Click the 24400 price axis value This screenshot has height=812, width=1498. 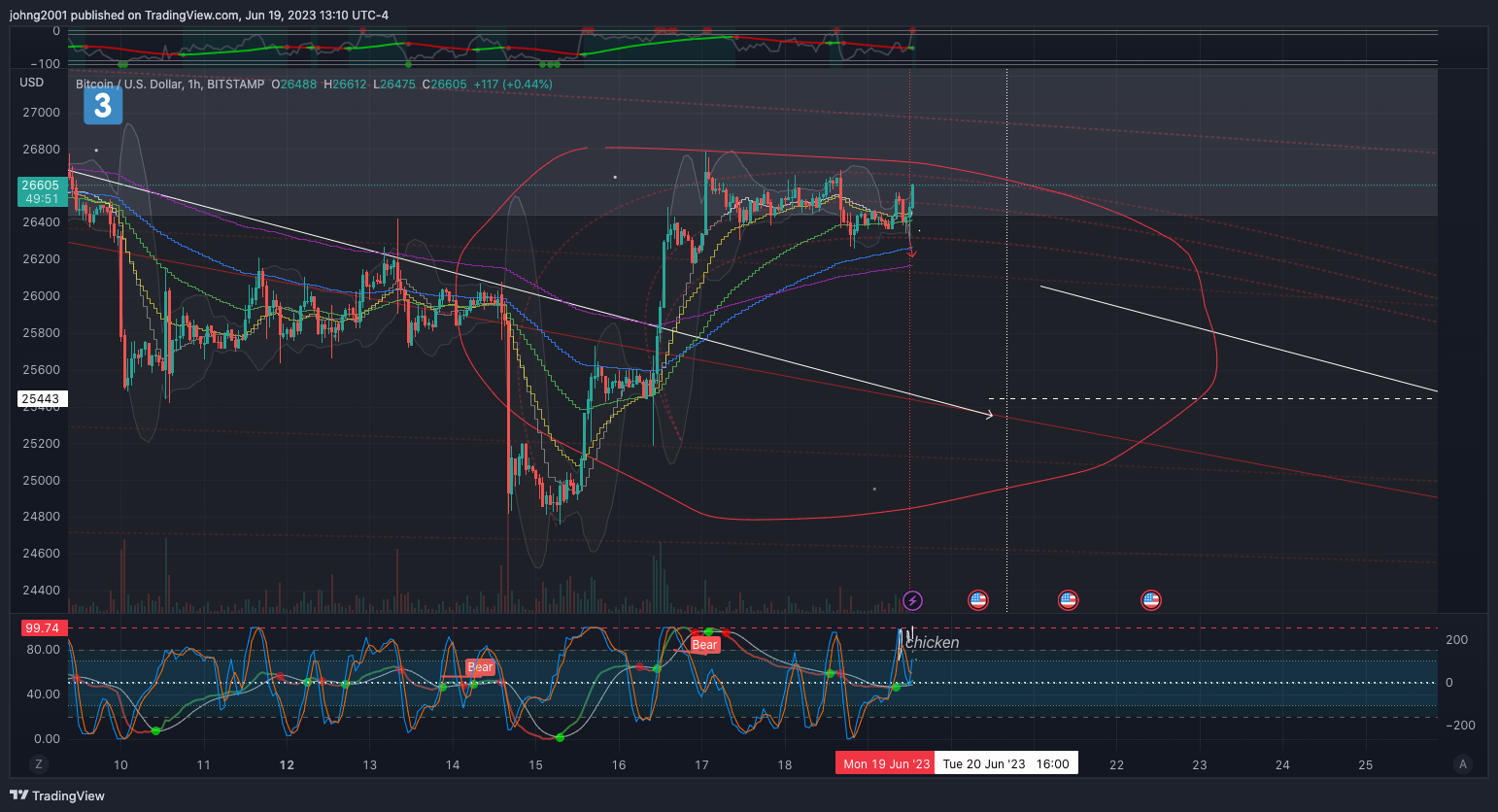pos(41,591)
